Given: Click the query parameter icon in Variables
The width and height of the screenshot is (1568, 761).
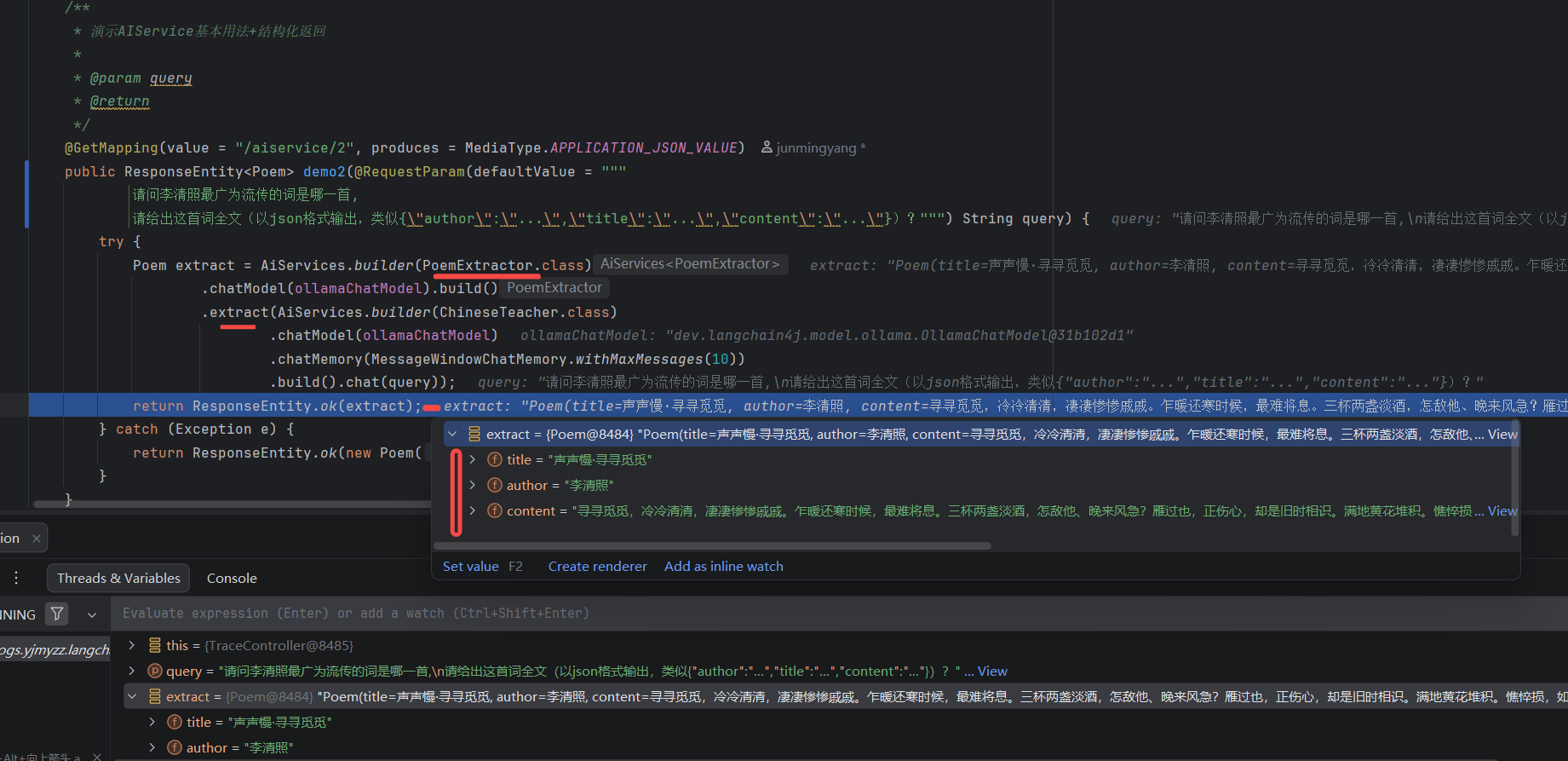Looking at the screenshot, I should (x=154, y=671).
